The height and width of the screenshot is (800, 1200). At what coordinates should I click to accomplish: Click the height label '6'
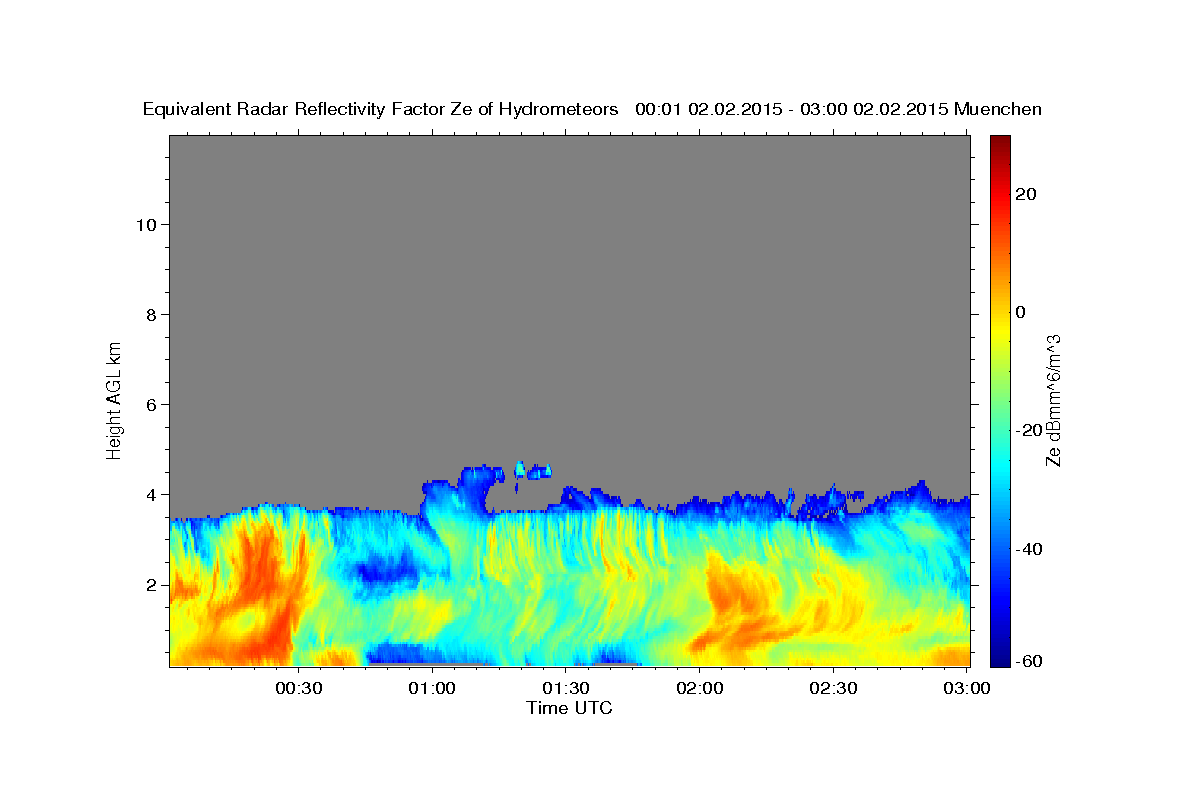click(152, 404)
